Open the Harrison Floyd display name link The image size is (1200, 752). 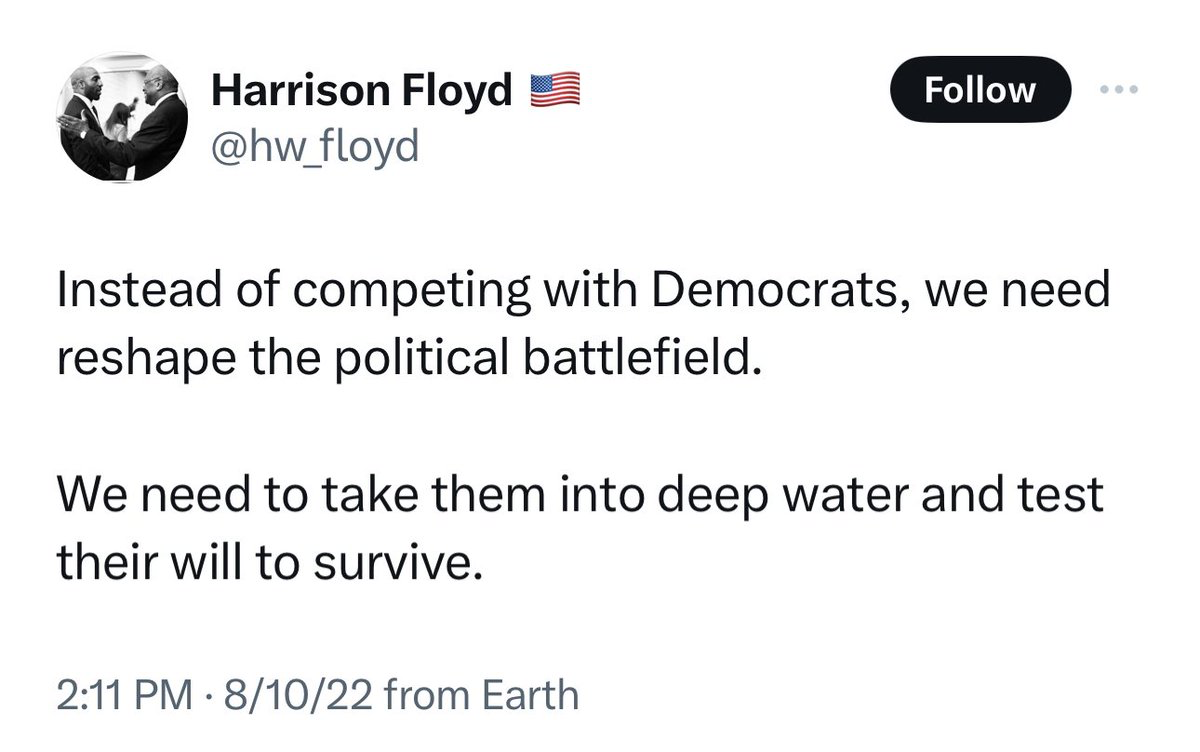(x=362, y=91)
